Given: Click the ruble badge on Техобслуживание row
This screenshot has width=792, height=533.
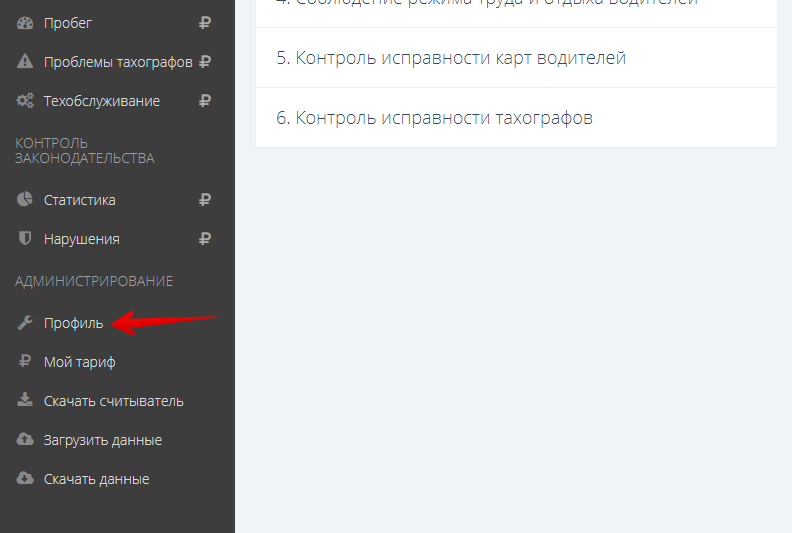Looking at the screenshot, I should click(205, 101).
